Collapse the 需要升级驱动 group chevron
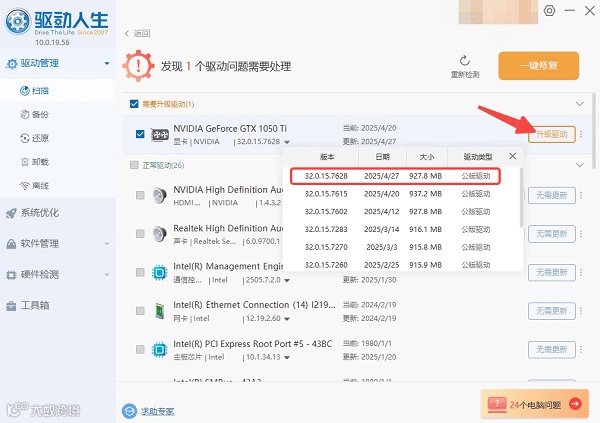Screen dimensions: 600x423 tap(580, 104)
